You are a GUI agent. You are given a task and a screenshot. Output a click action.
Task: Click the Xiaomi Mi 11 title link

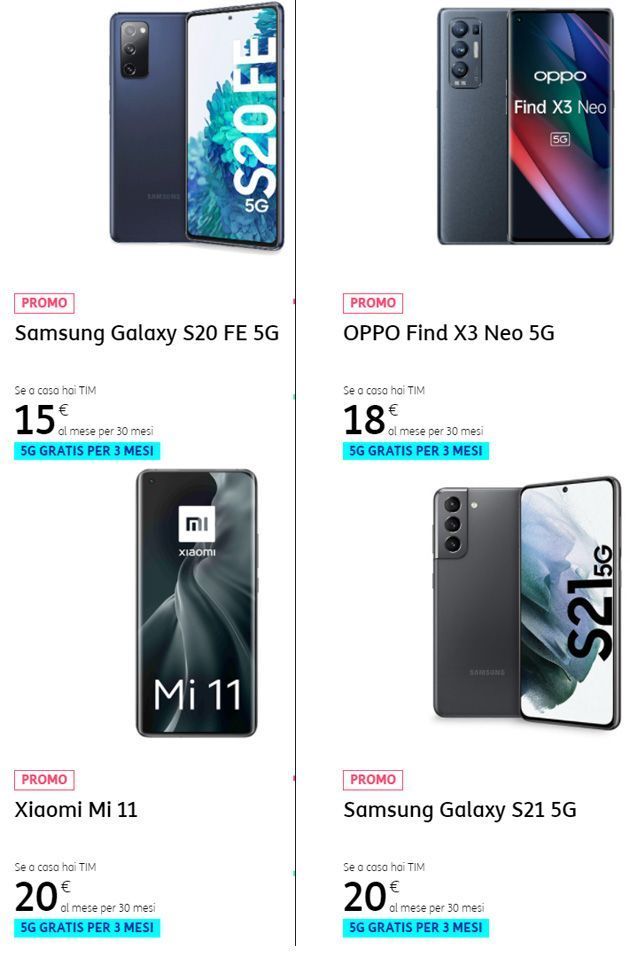click(x=76, y=810)
